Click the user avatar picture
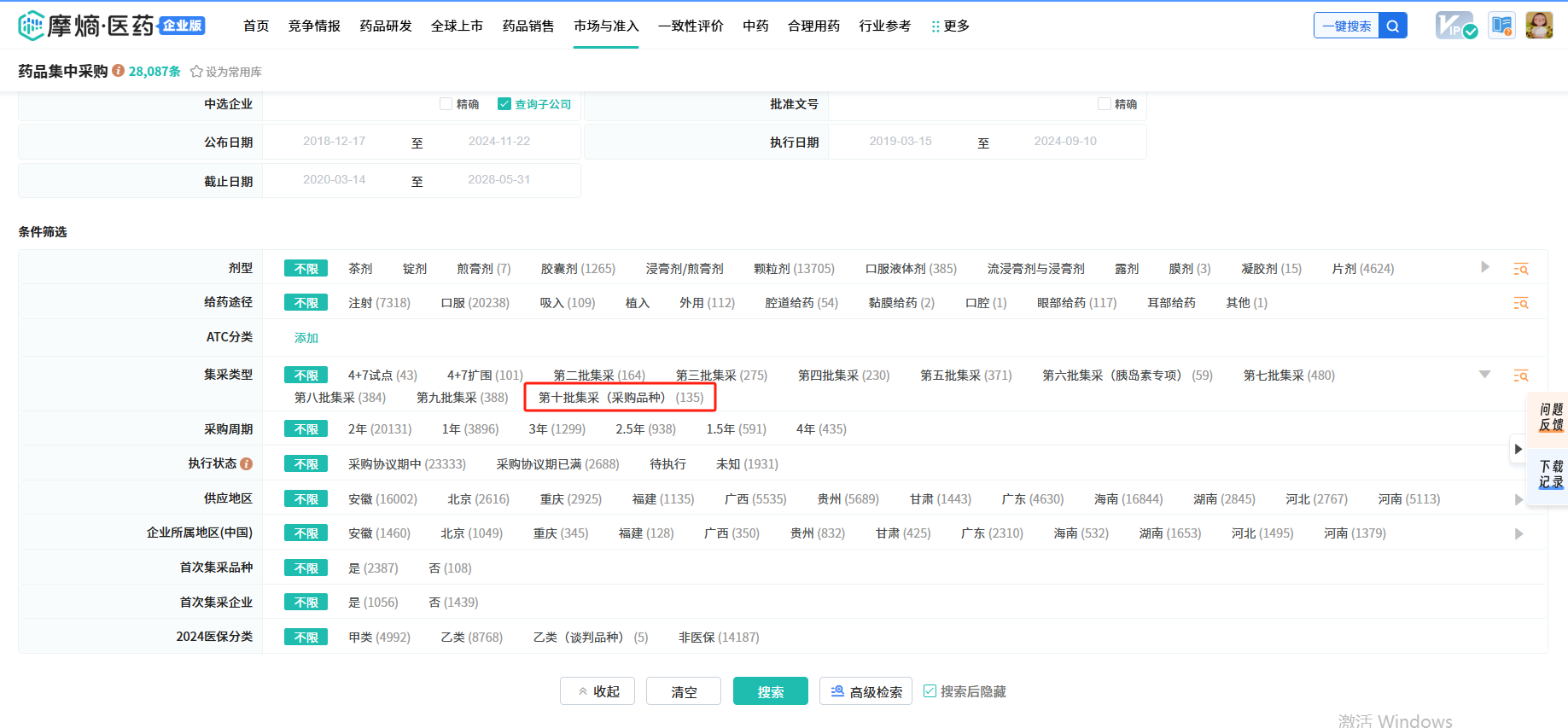The height and width of the screenshot is (728, 1568). 1539,26
